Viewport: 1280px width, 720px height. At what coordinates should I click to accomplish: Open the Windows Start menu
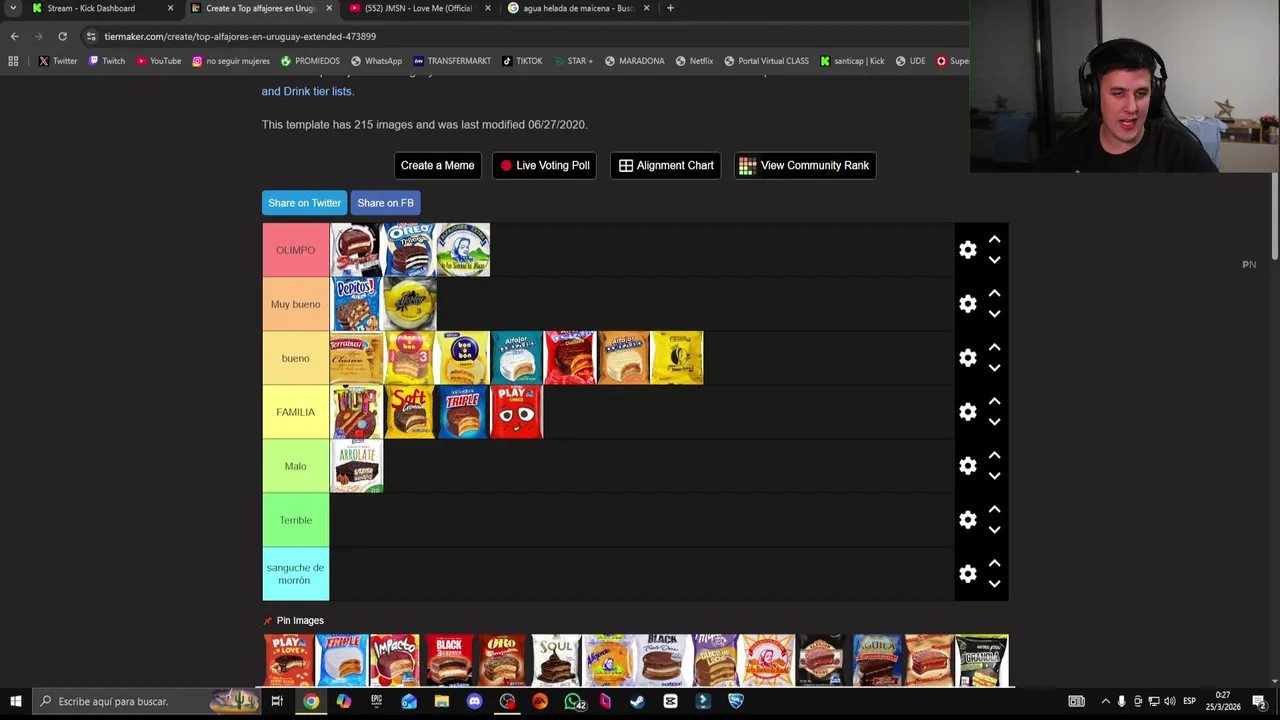[15, 701]
